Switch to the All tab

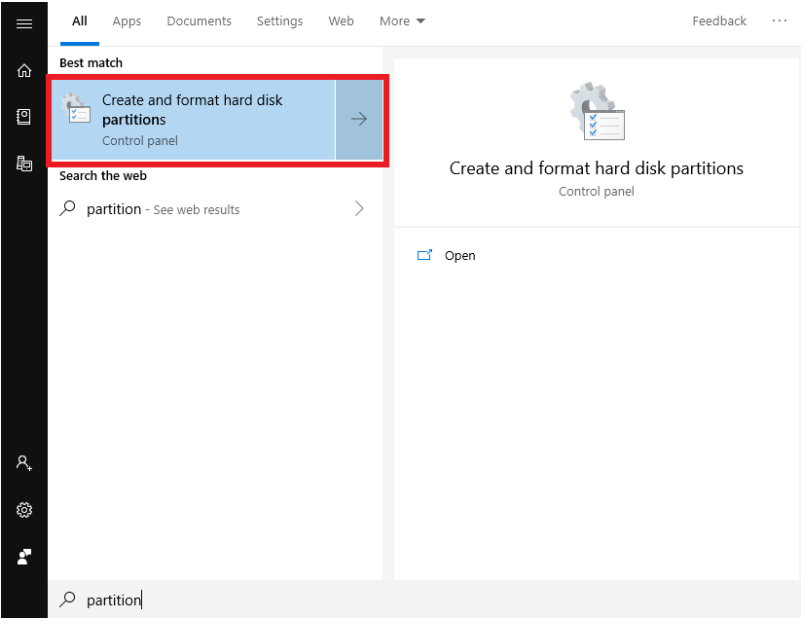click(80, 21)
